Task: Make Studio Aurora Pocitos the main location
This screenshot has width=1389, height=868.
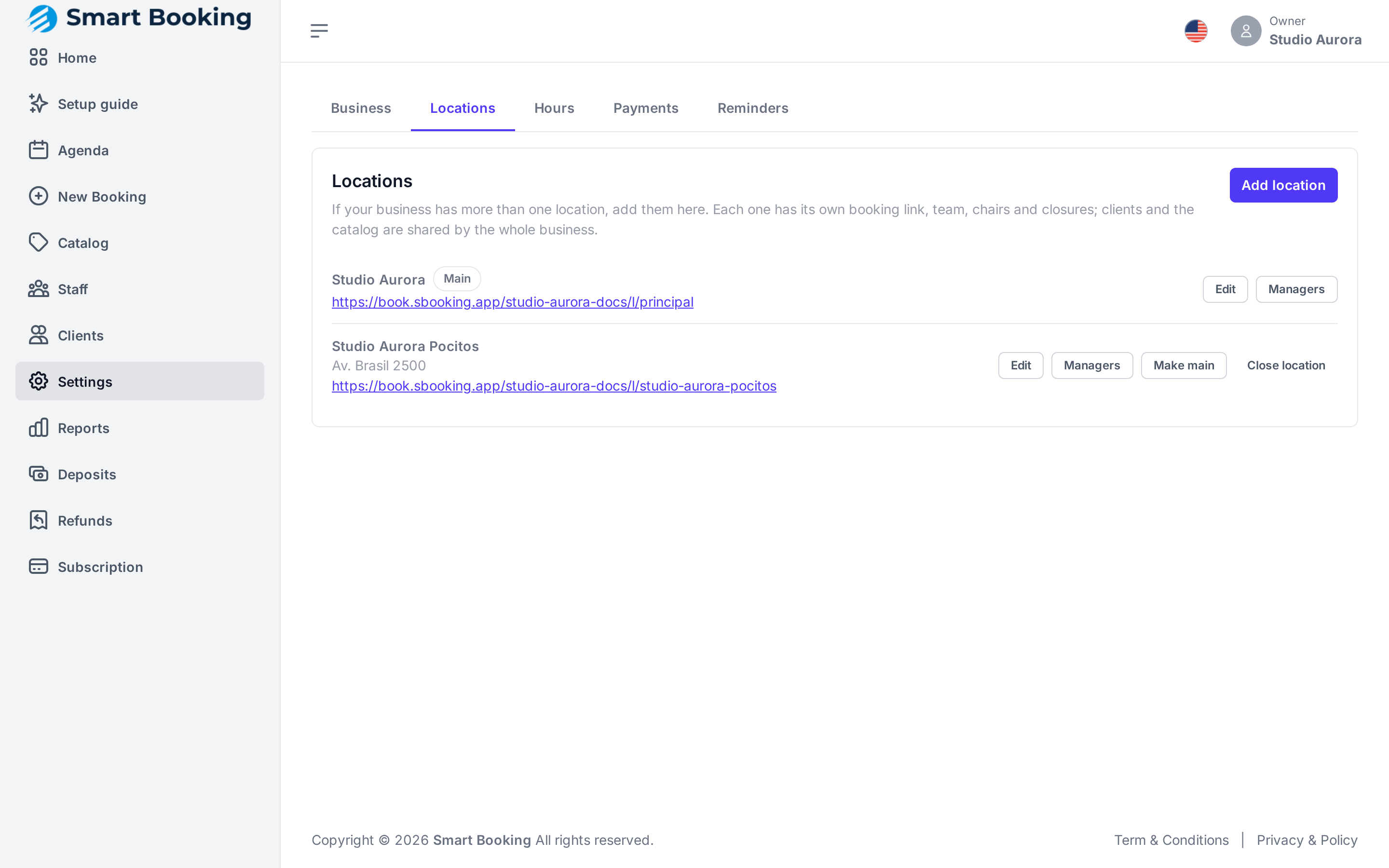Action: click(1184, 365)
